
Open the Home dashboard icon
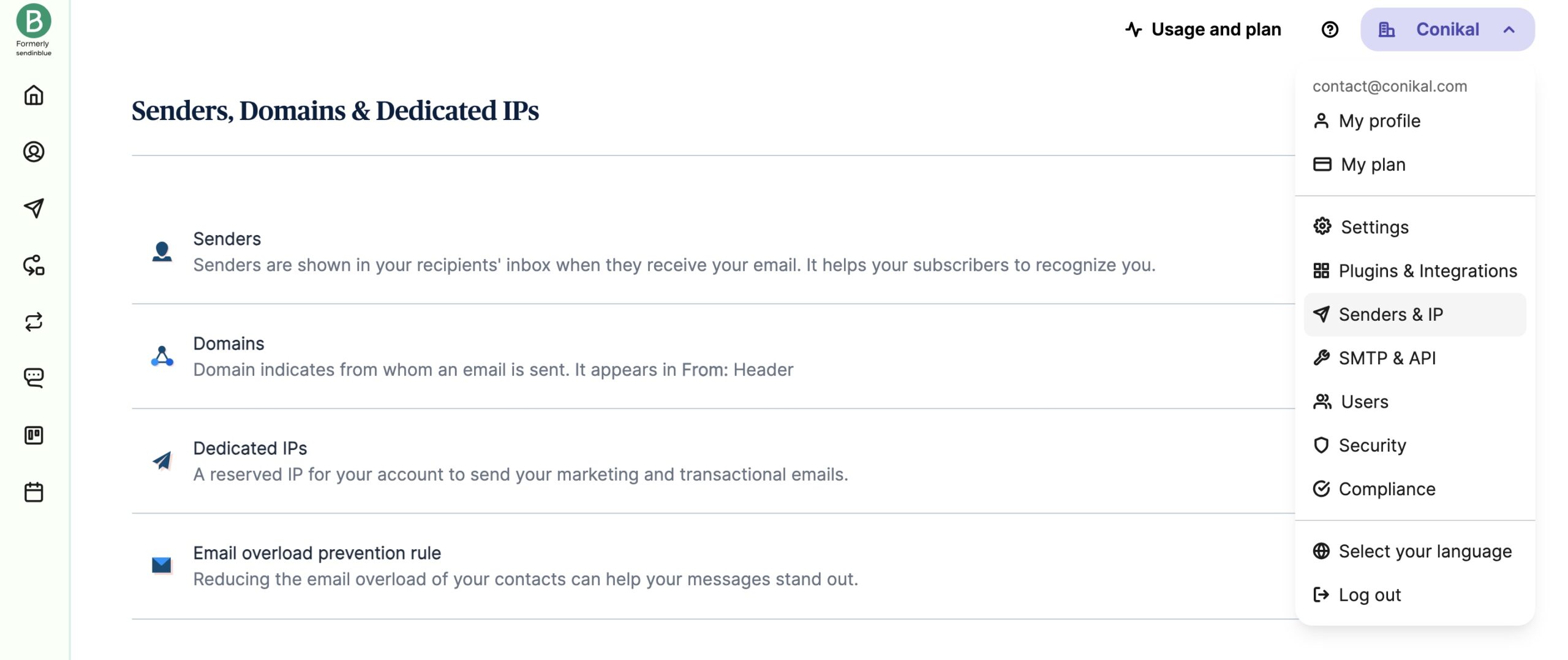(x=34, y=96)
